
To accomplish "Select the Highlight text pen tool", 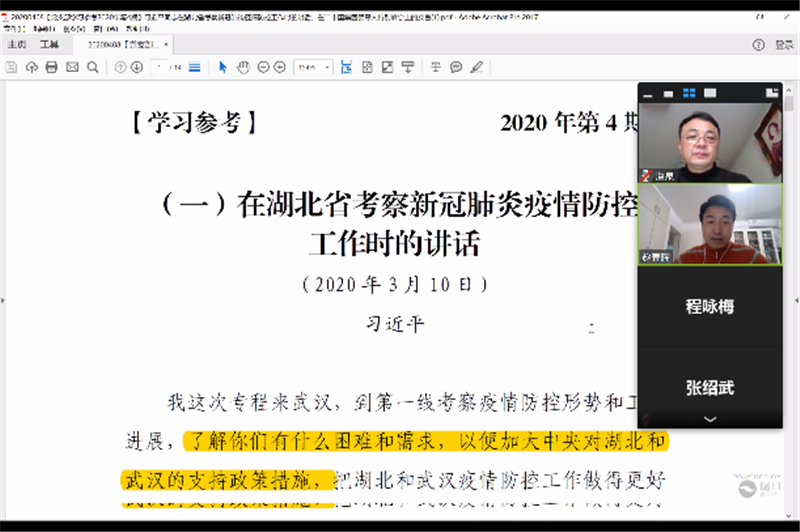I will [x=477, y=67].
